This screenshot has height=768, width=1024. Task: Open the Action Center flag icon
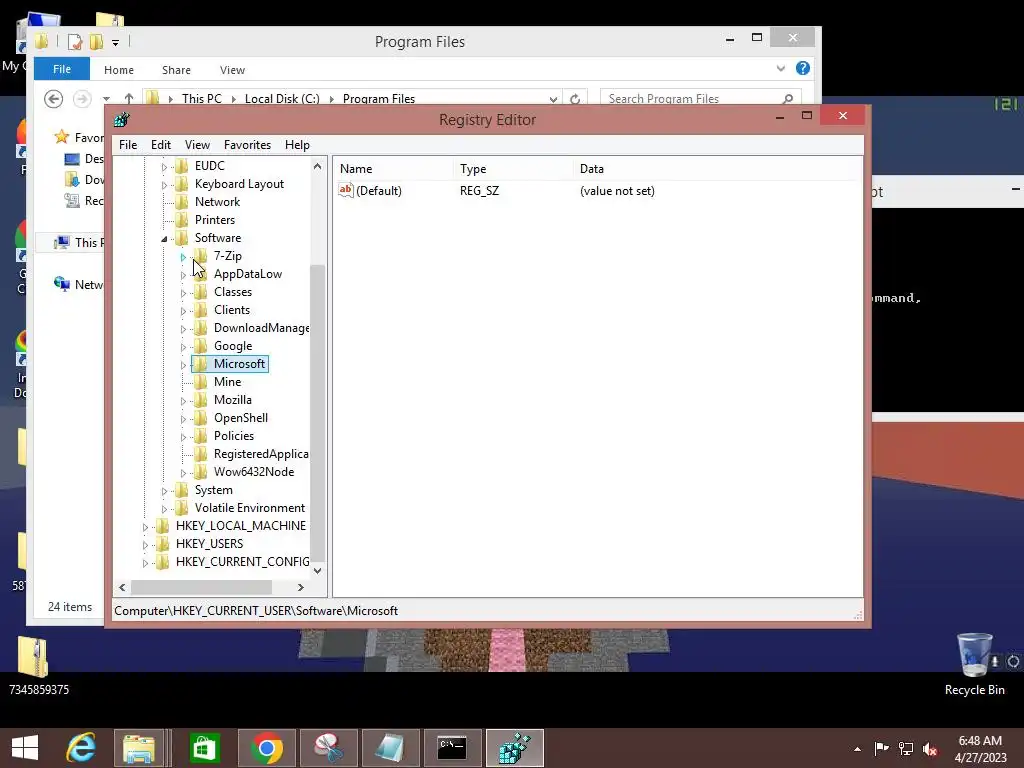[x=881, y=748]
